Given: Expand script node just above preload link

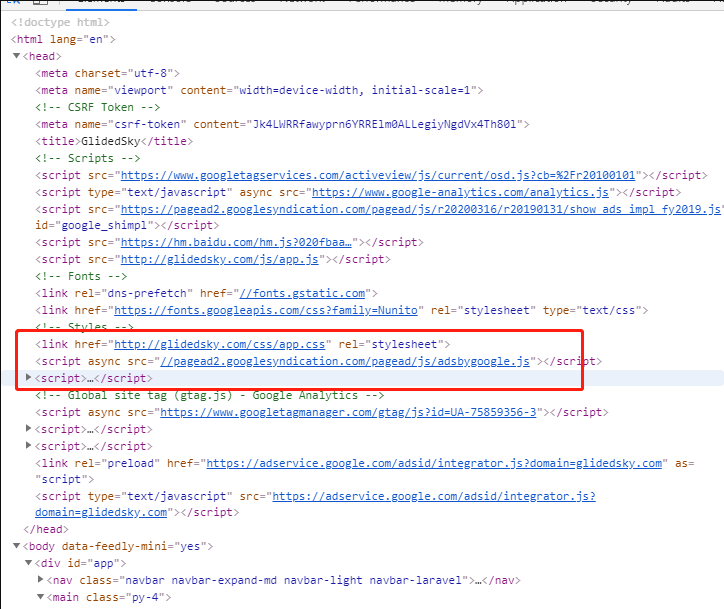Looking at the screenshot, I should tap(29, 446).
